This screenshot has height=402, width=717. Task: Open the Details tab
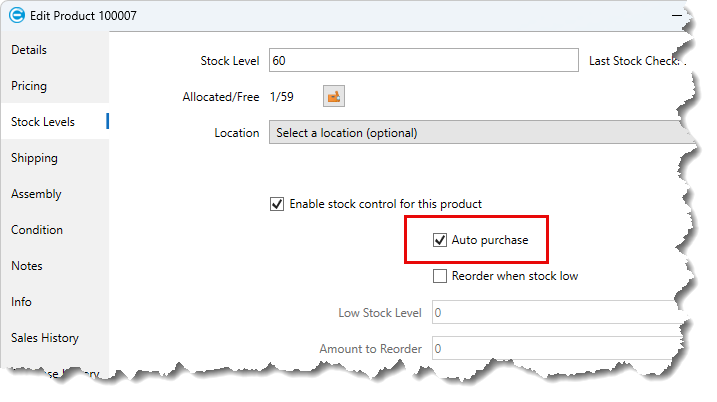(x=29, y=50)
